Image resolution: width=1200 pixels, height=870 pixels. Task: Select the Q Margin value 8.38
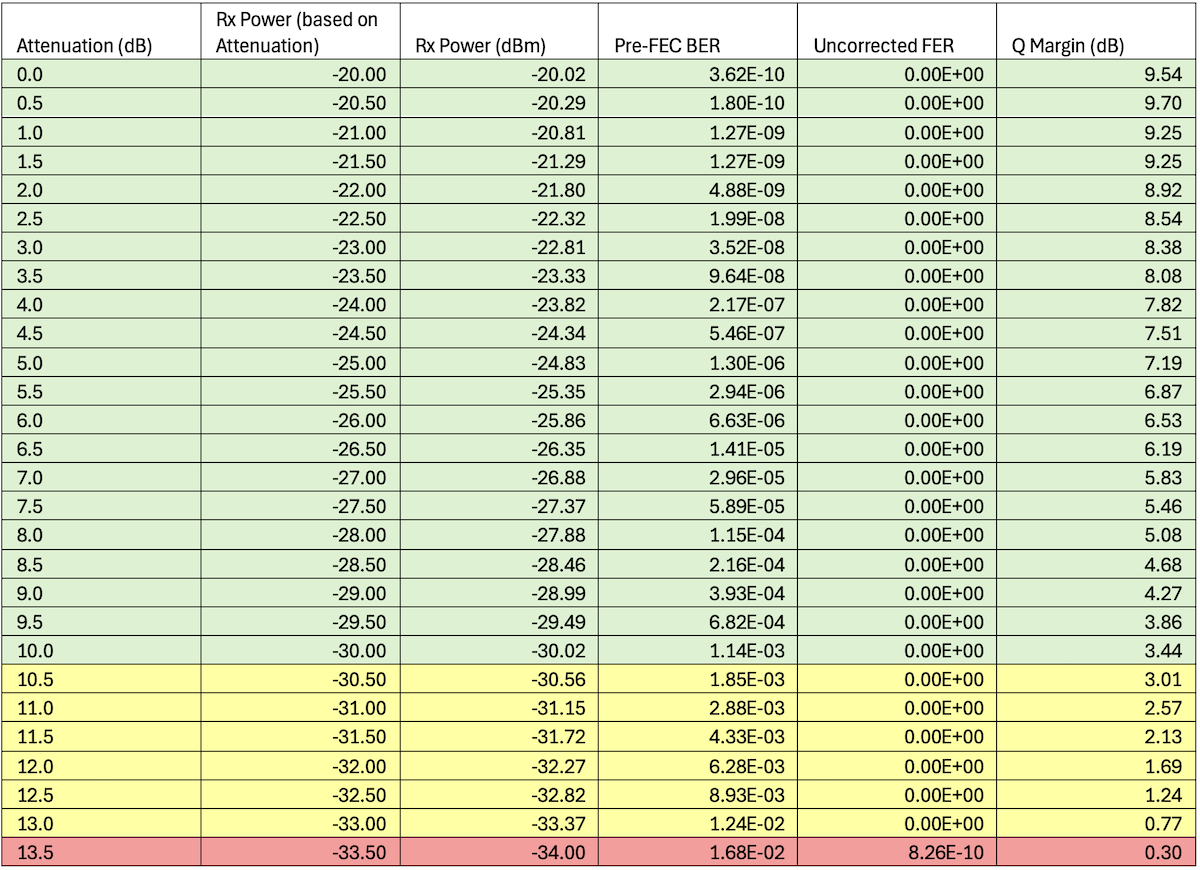pos(1096,248)
